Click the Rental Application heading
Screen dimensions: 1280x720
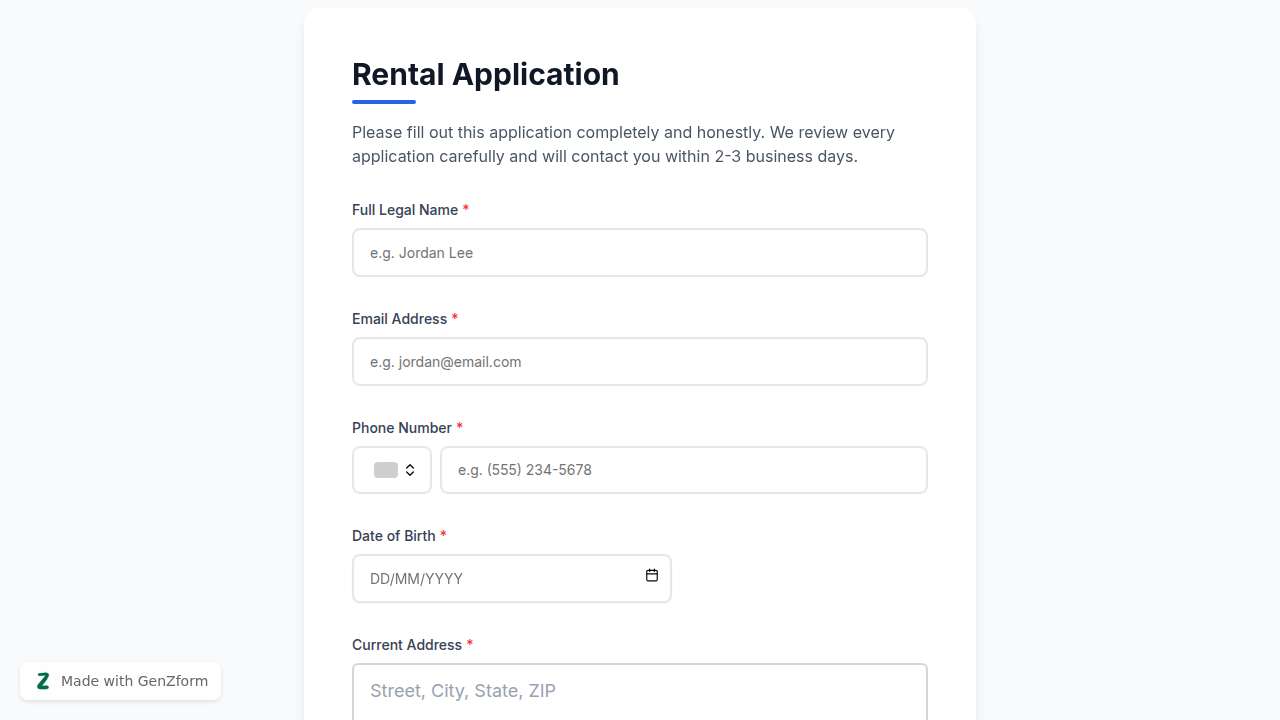click(485, 74)
